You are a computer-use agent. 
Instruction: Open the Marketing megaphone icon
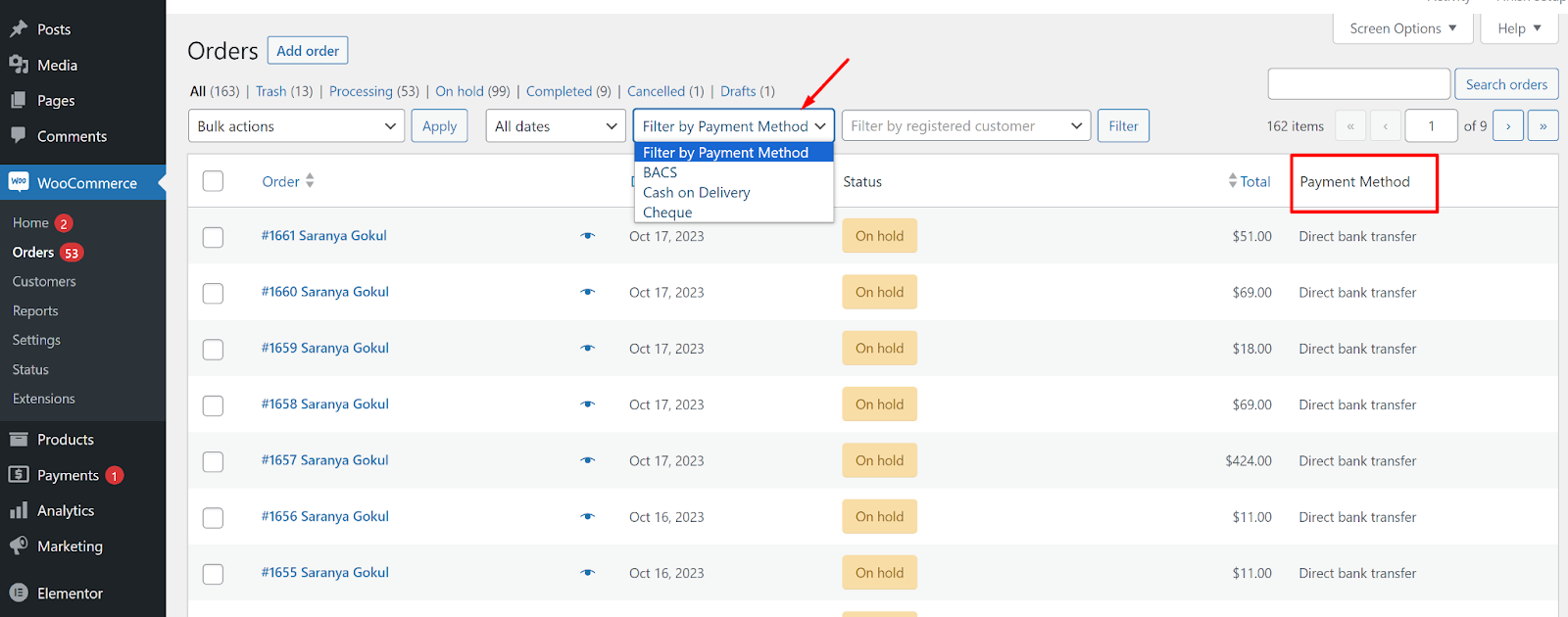click(19, 546)
